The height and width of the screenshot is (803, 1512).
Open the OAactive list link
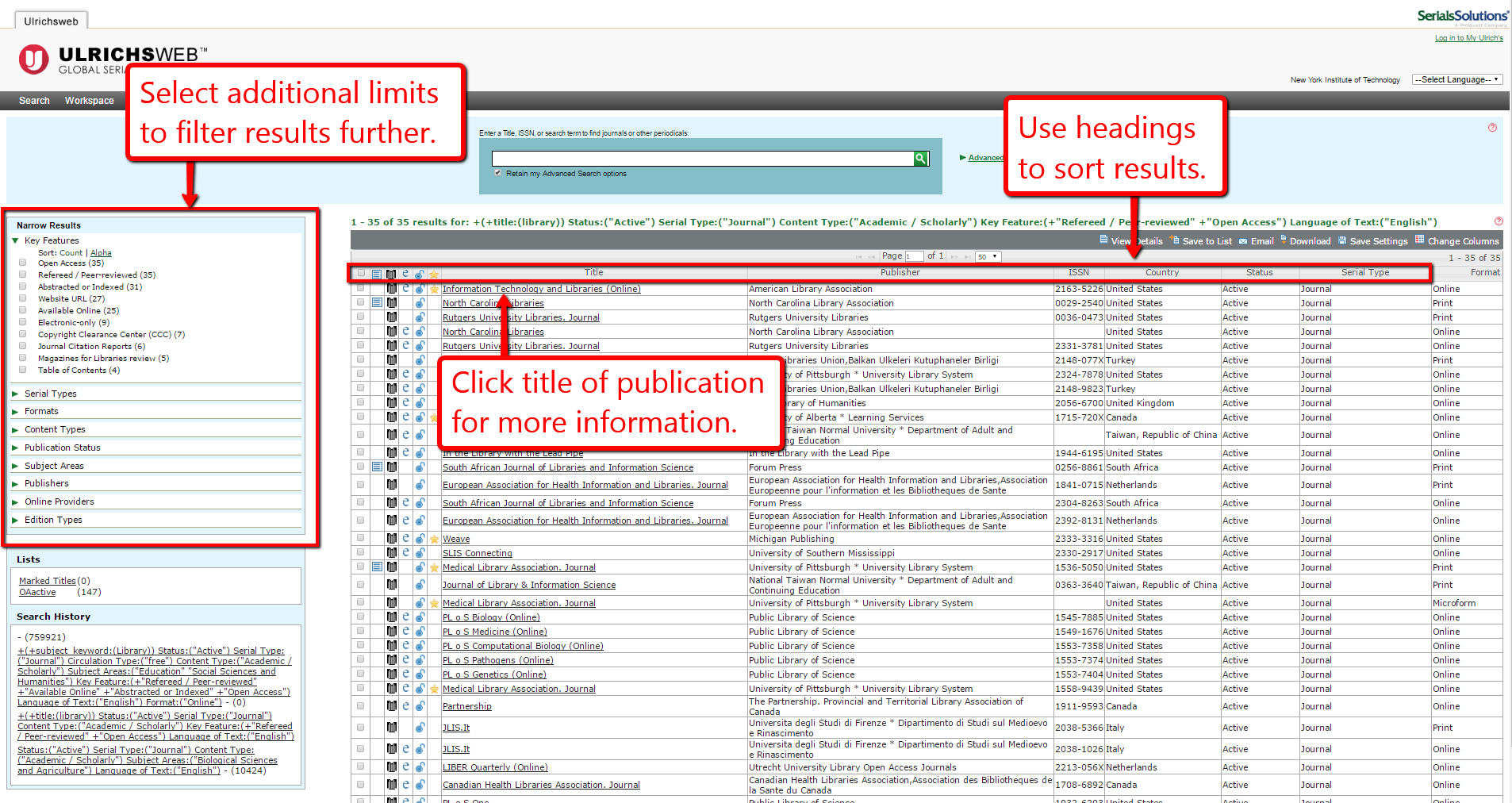37,592
